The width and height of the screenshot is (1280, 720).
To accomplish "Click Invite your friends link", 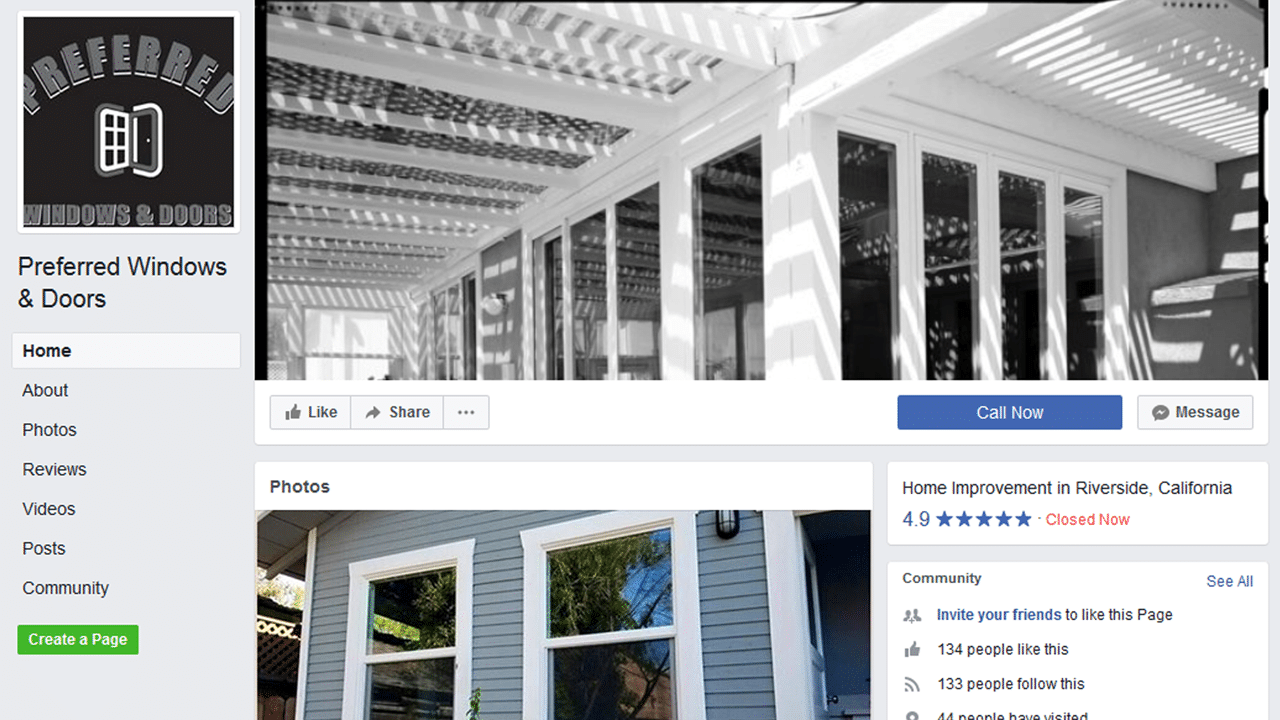I will point(999,615).
